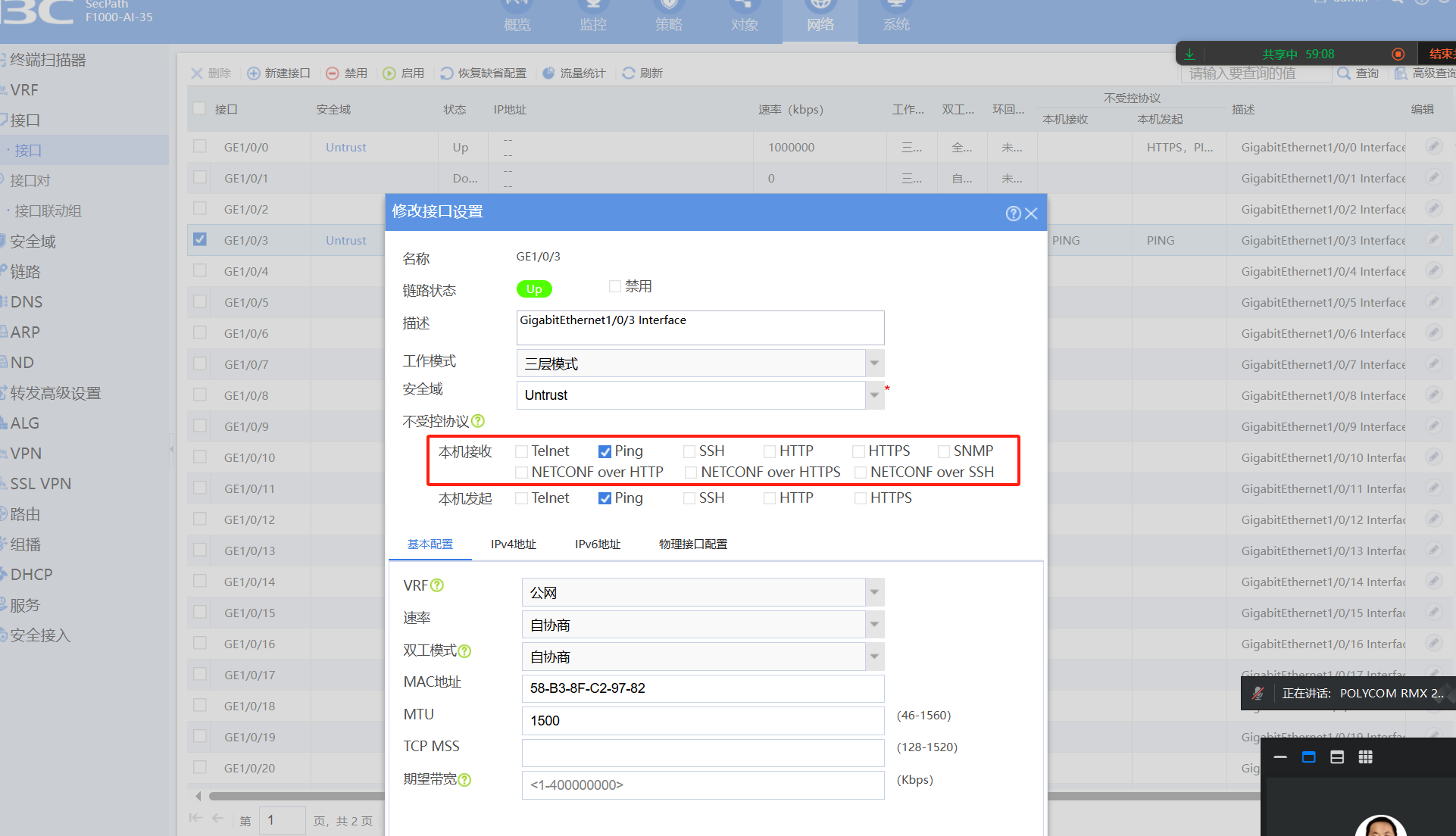This screenshot has width=1456, height=836.
Task: Click grid layout icon in meeting window
Action: pyautogui.click(x=1365, y=757)
